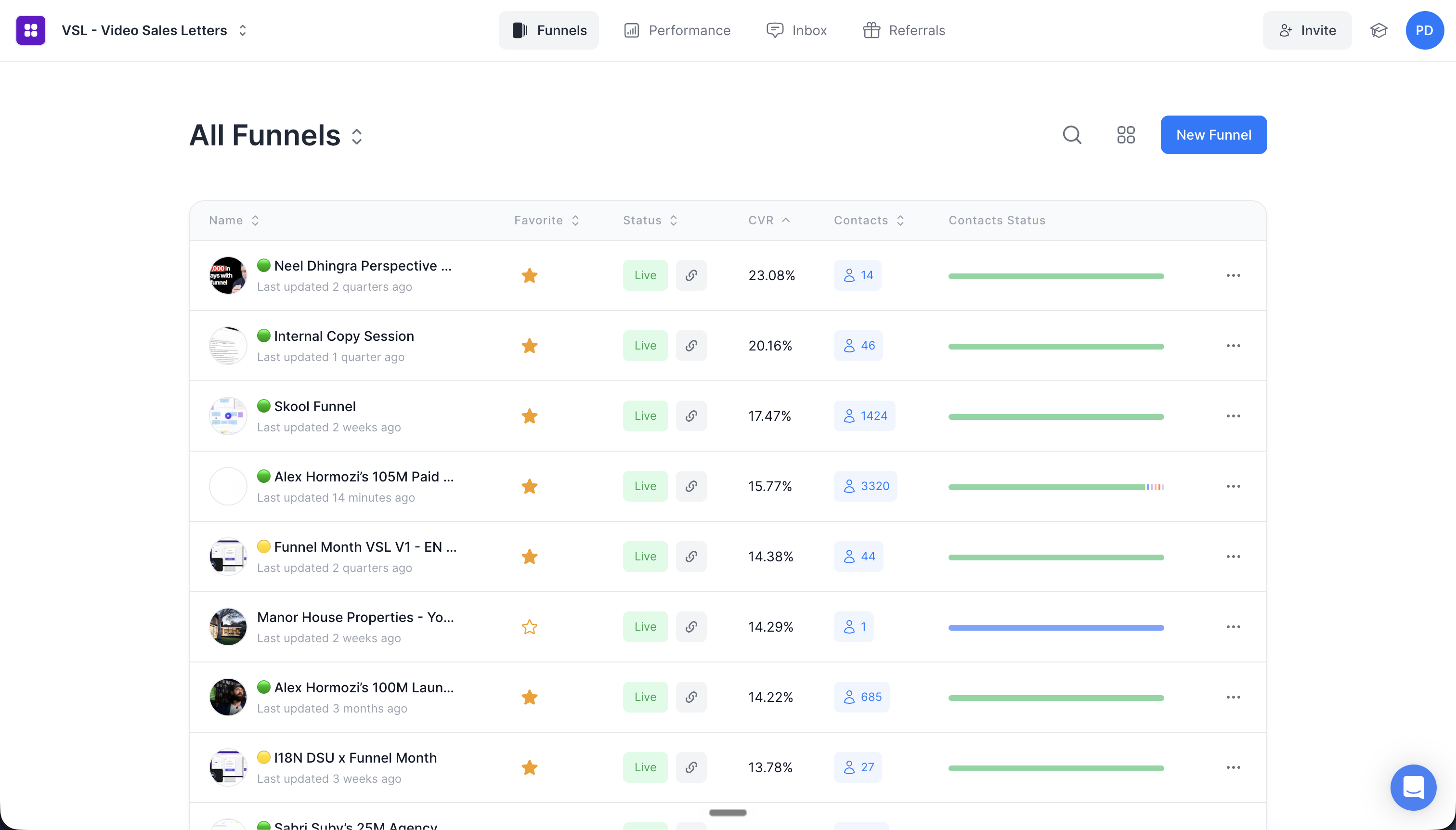The image size is (1456, 830).
Task: Unfavorite Funnel Month VSL V1 star
Action: tap(529, 557)
